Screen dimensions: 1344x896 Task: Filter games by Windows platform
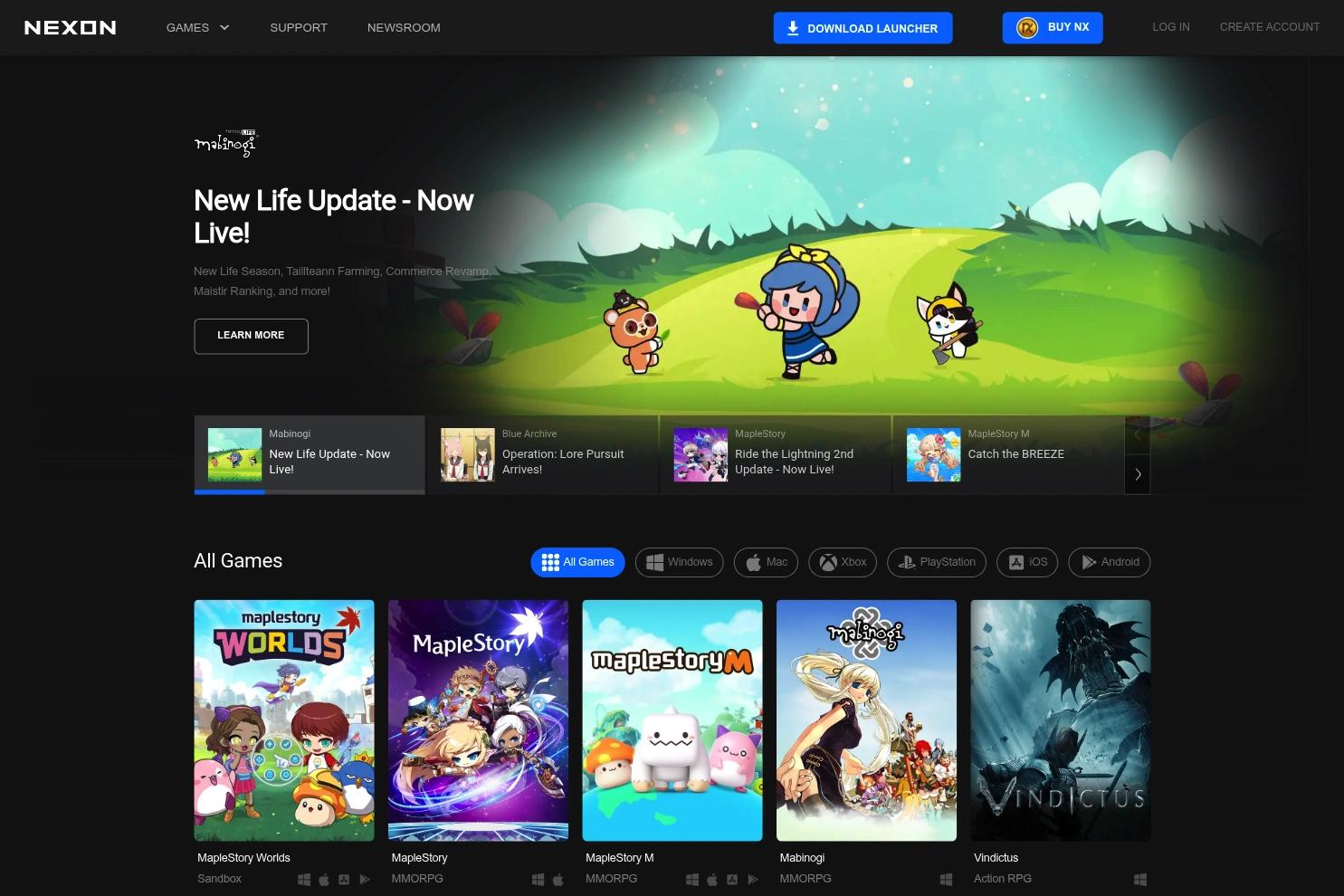(x=680, y=562)
